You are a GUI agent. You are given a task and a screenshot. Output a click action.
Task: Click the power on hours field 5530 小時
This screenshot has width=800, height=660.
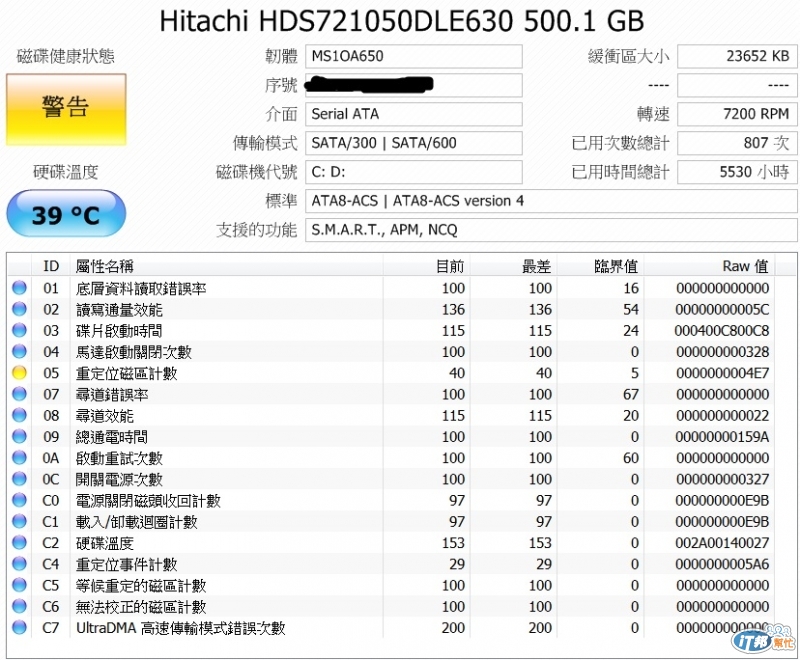737,172
